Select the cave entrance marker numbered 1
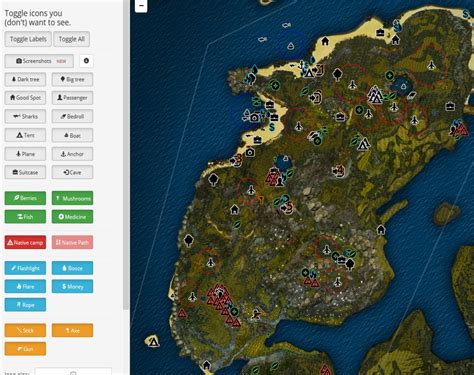The height and width of the screenshot is (375, 474). pyautogui.click(x=318, y=70)
